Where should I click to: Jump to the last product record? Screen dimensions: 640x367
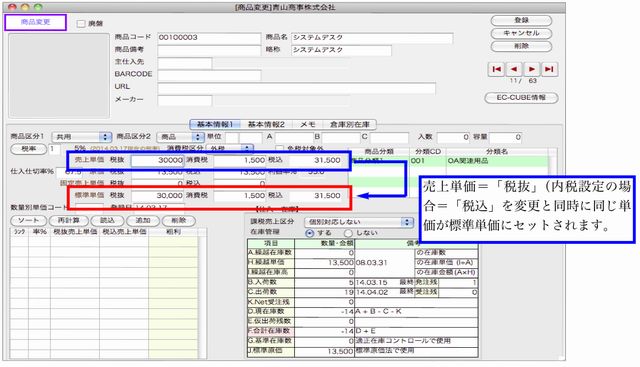(x=549, y=69)
